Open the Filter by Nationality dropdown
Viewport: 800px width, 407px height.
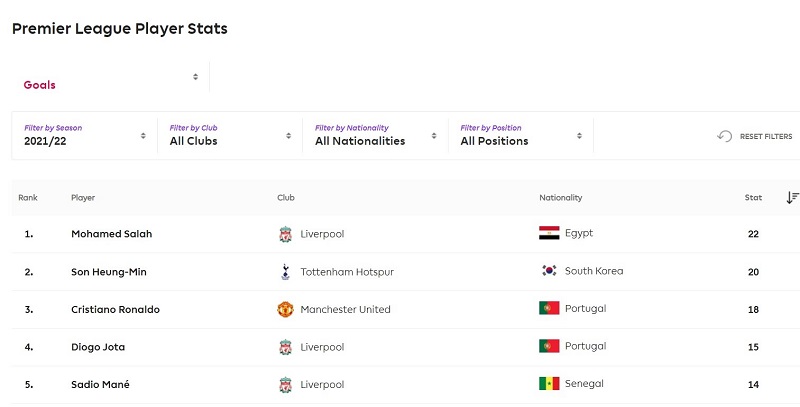tap(375, 135)
